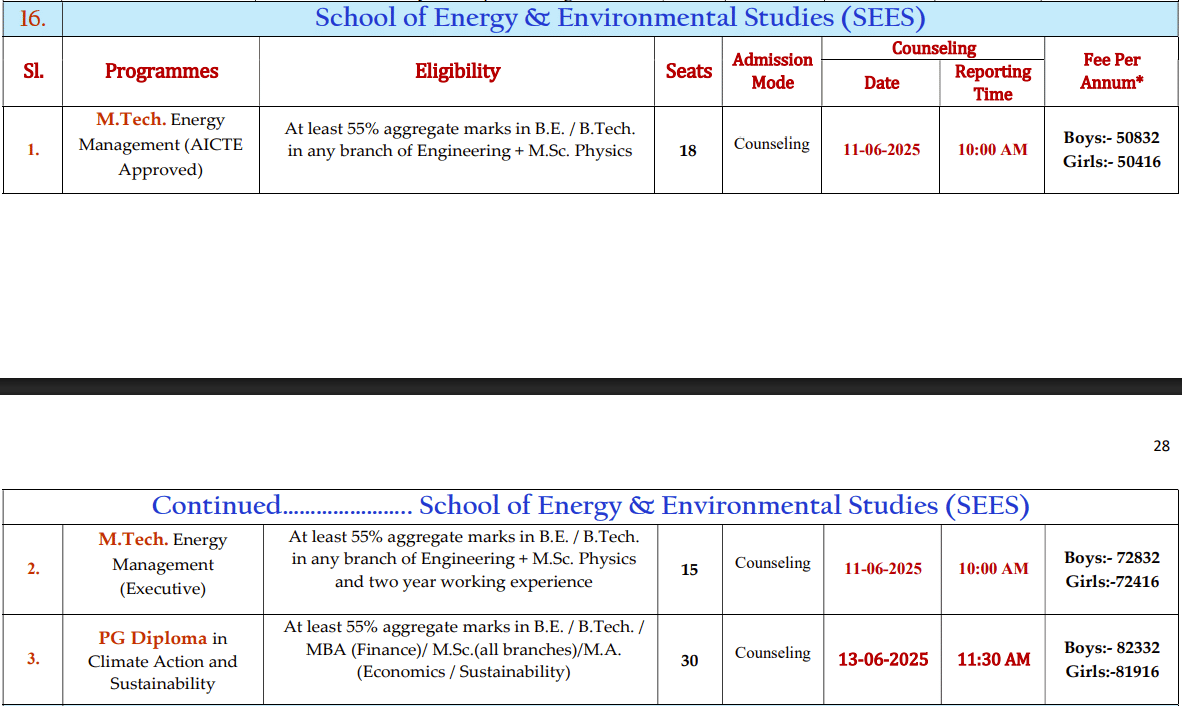Click the 11:30 AM reporting time
The height and width of the screenshot is (706, 1182).
pos(993,660)
